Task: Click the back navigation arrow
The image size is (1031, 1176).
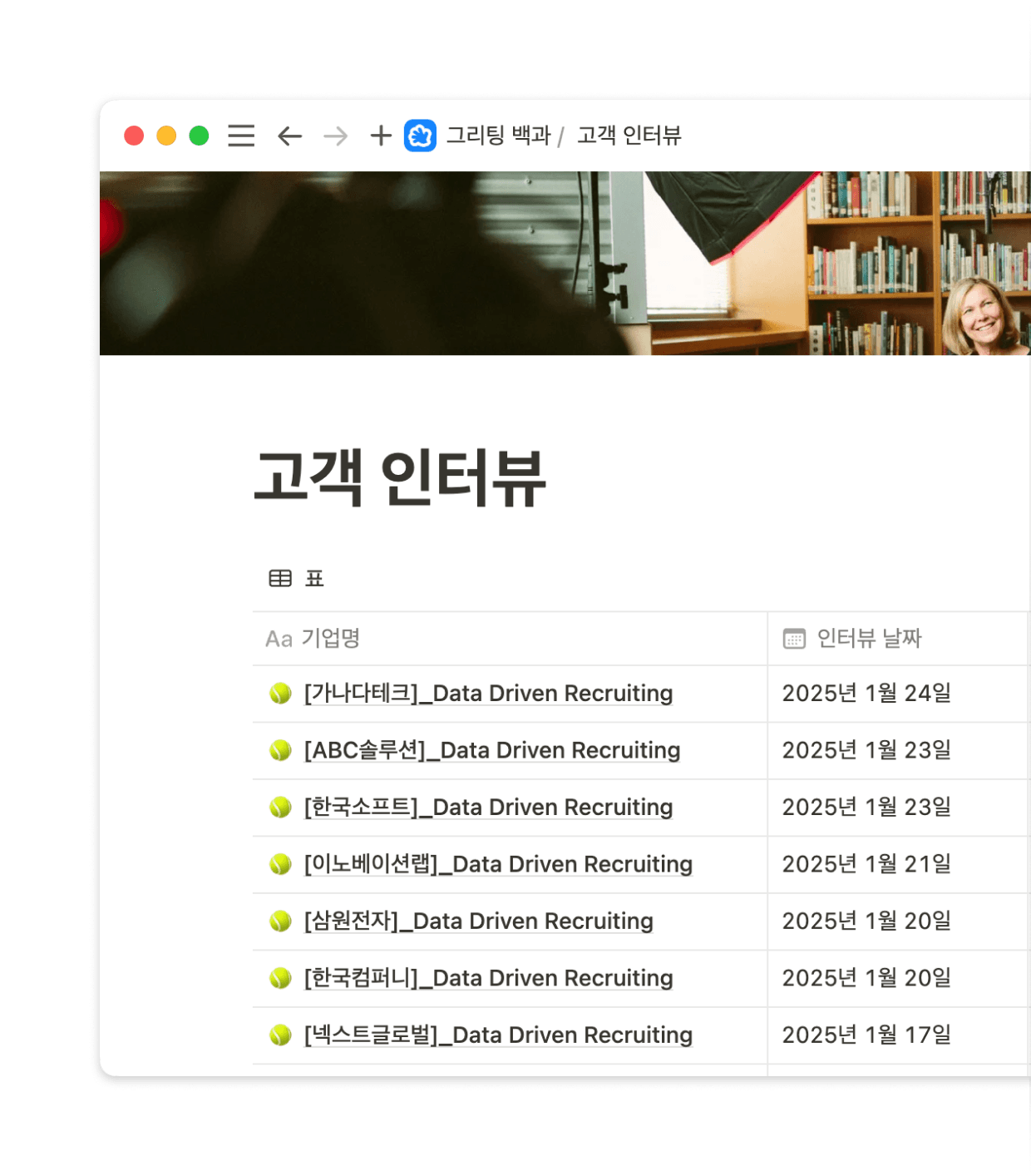Action: [289, 135]
